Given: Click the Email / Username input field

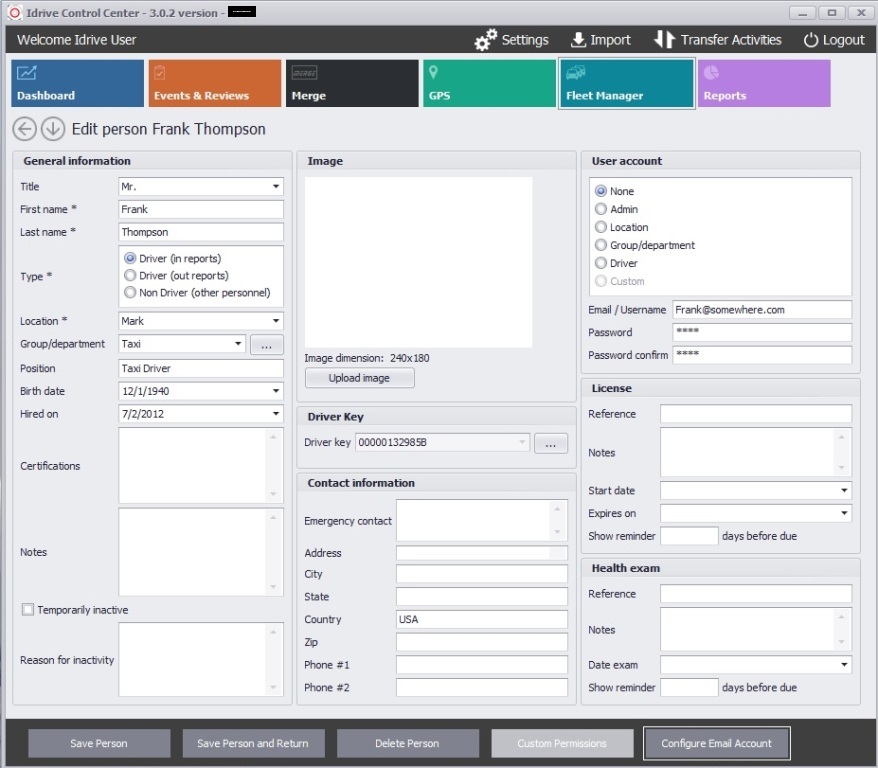Looking at the screenshot, I should point(761,310).
